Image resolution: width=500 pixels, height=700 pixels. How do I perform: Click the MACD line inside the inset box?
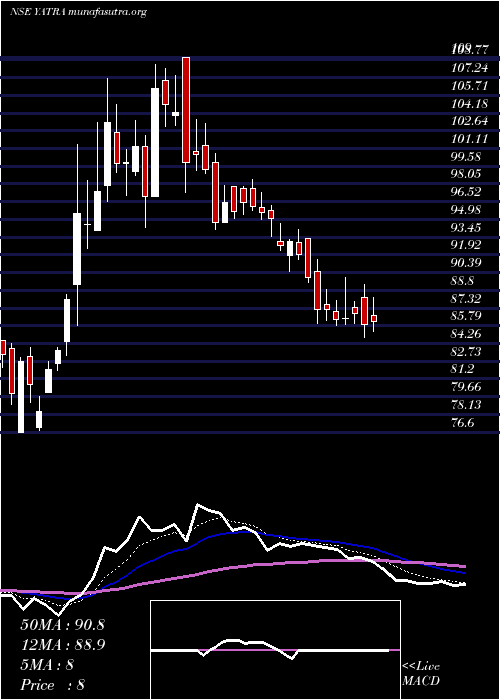coord(268,647)
